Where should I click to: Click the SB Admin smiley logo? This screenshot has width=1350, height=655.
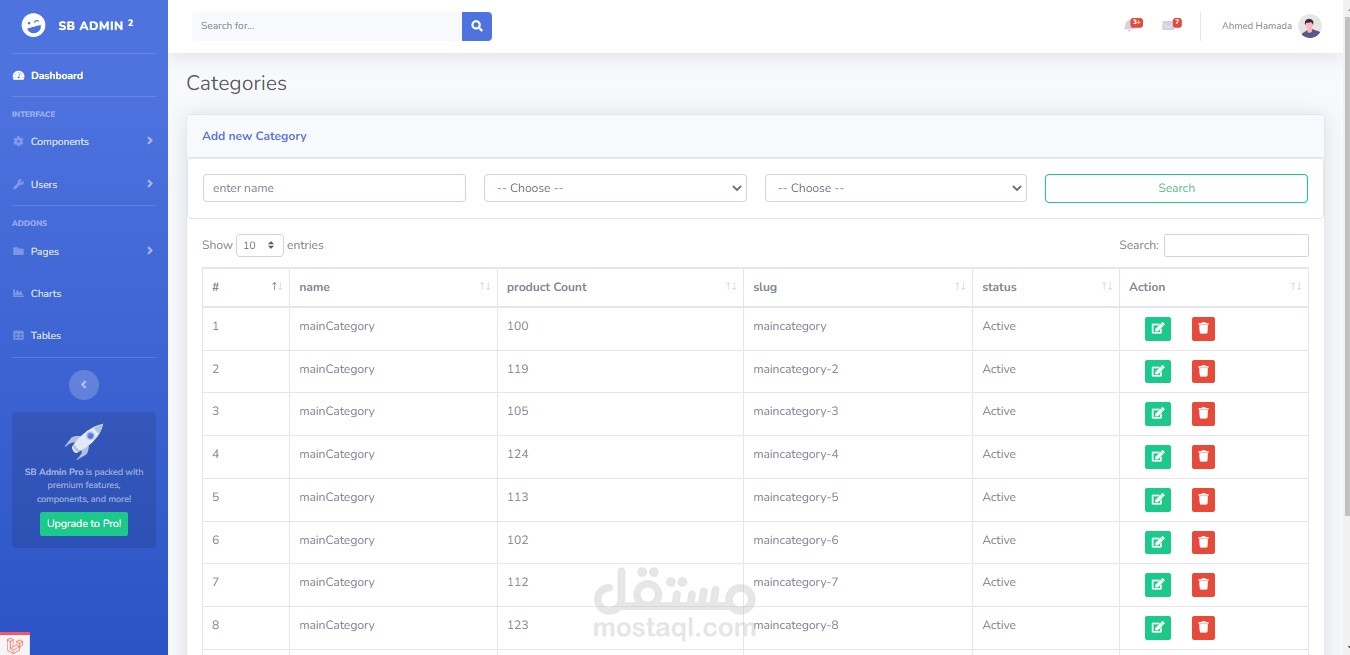click(33, 25)
